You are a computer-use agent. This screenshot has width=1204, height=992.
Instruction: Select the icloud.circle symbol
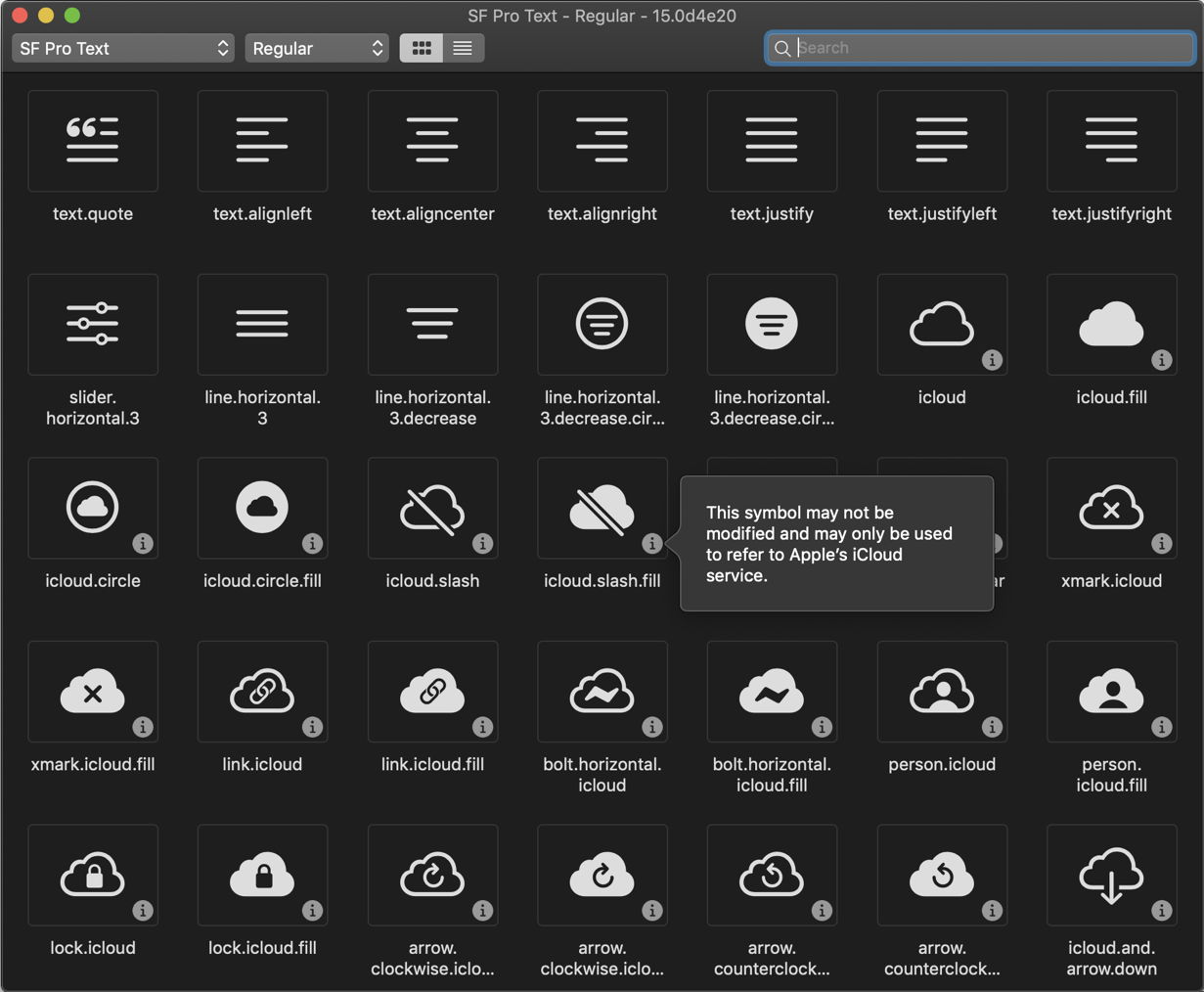93,508
